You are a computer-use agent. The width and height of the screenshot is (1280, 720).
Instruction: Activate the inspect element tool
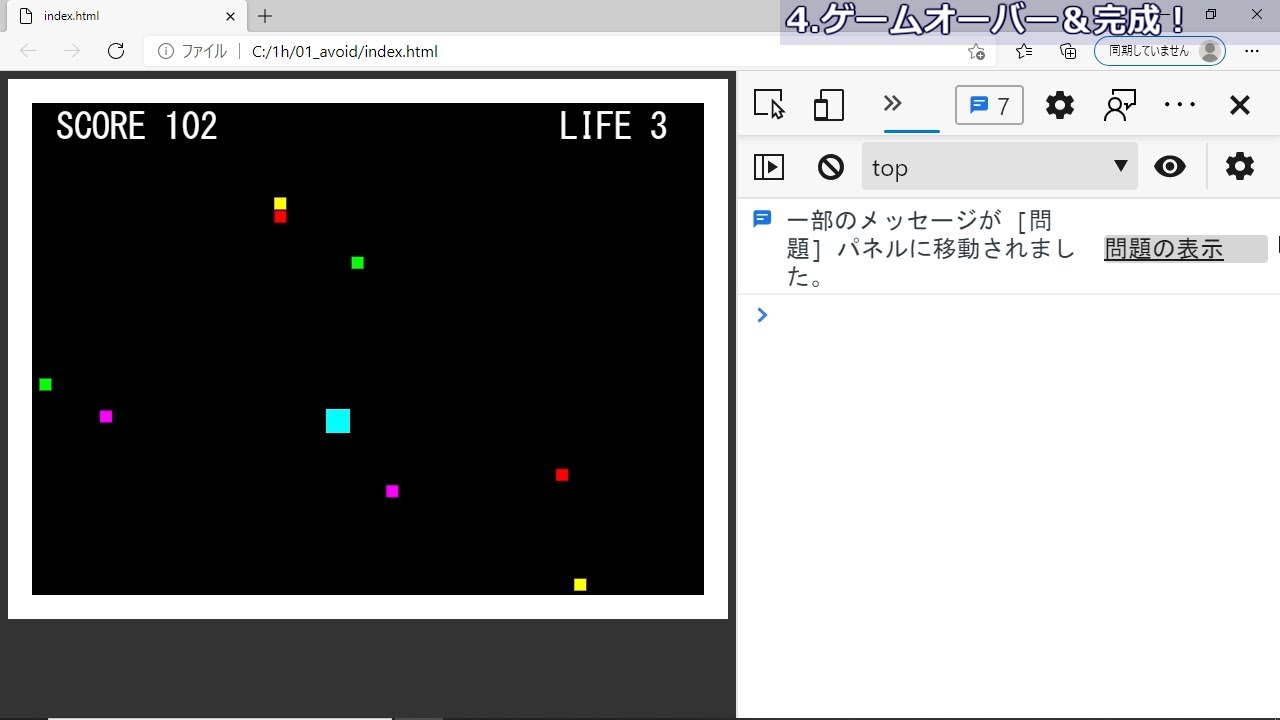[x=768, y=105]
